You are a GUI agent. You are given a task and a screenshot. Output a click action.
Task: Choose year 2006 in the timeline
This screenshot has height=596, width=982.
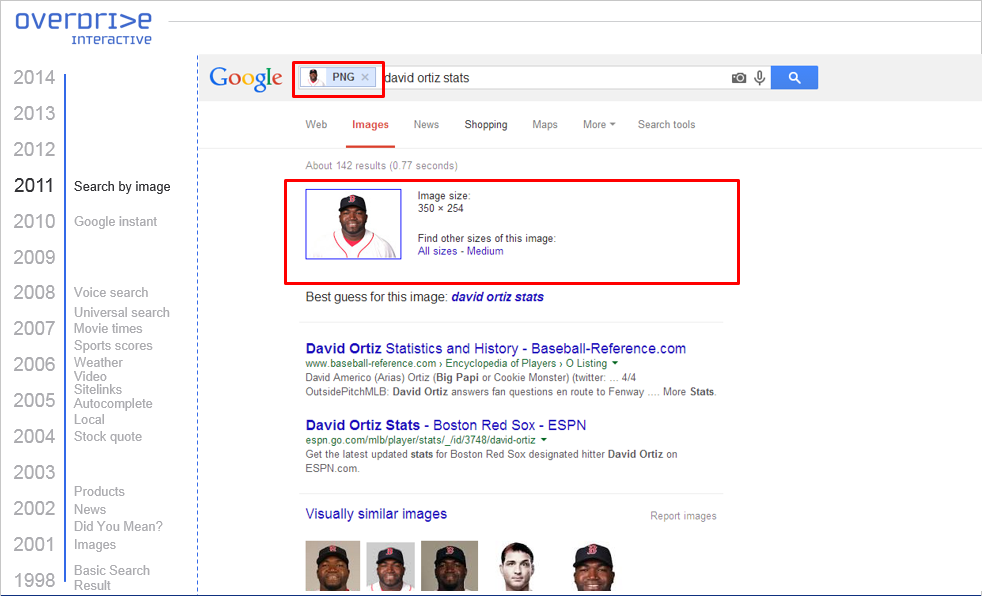pyautogui.click(x=34, y=364)
